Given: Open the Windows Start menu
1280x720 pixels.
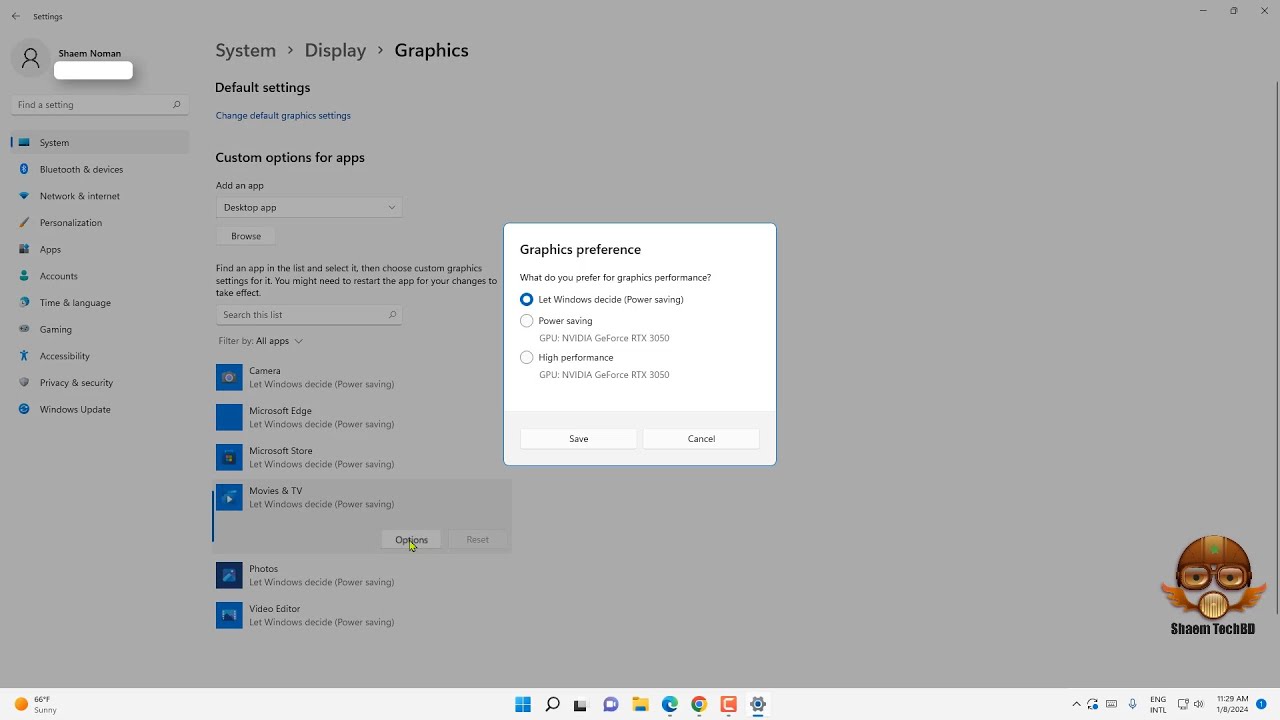Looking at the screenshot, I should point(523,704).
